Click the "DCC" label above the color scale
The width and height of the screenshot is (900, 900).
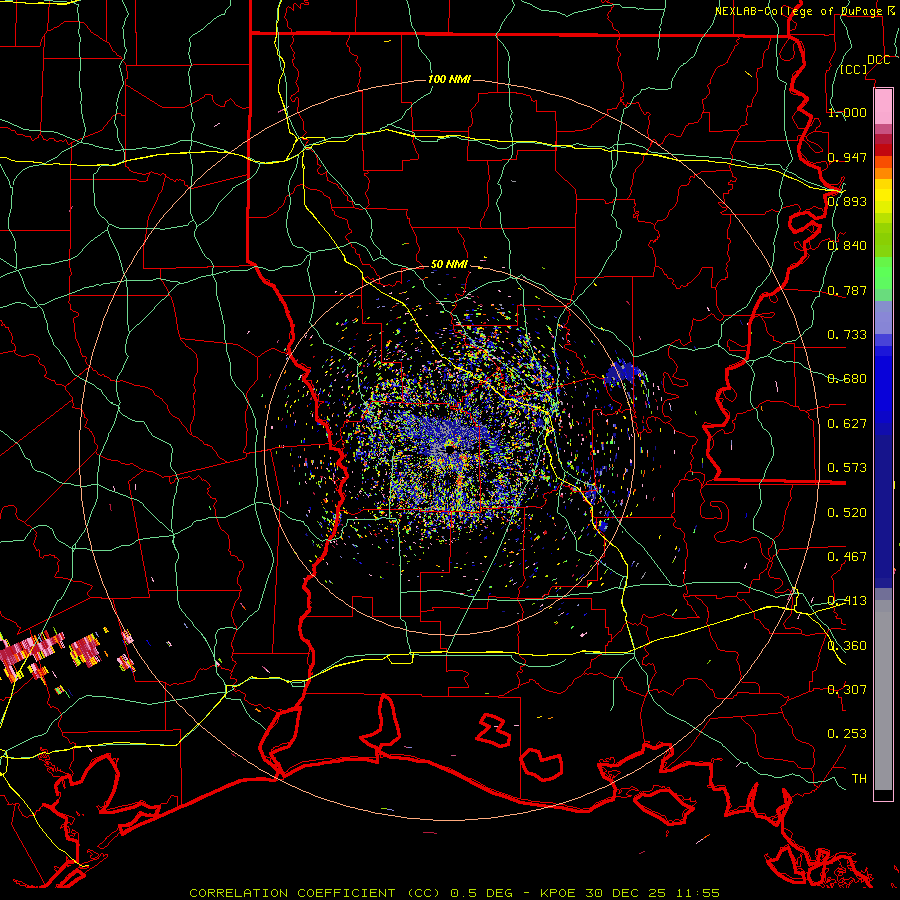(x=878, y=60)
